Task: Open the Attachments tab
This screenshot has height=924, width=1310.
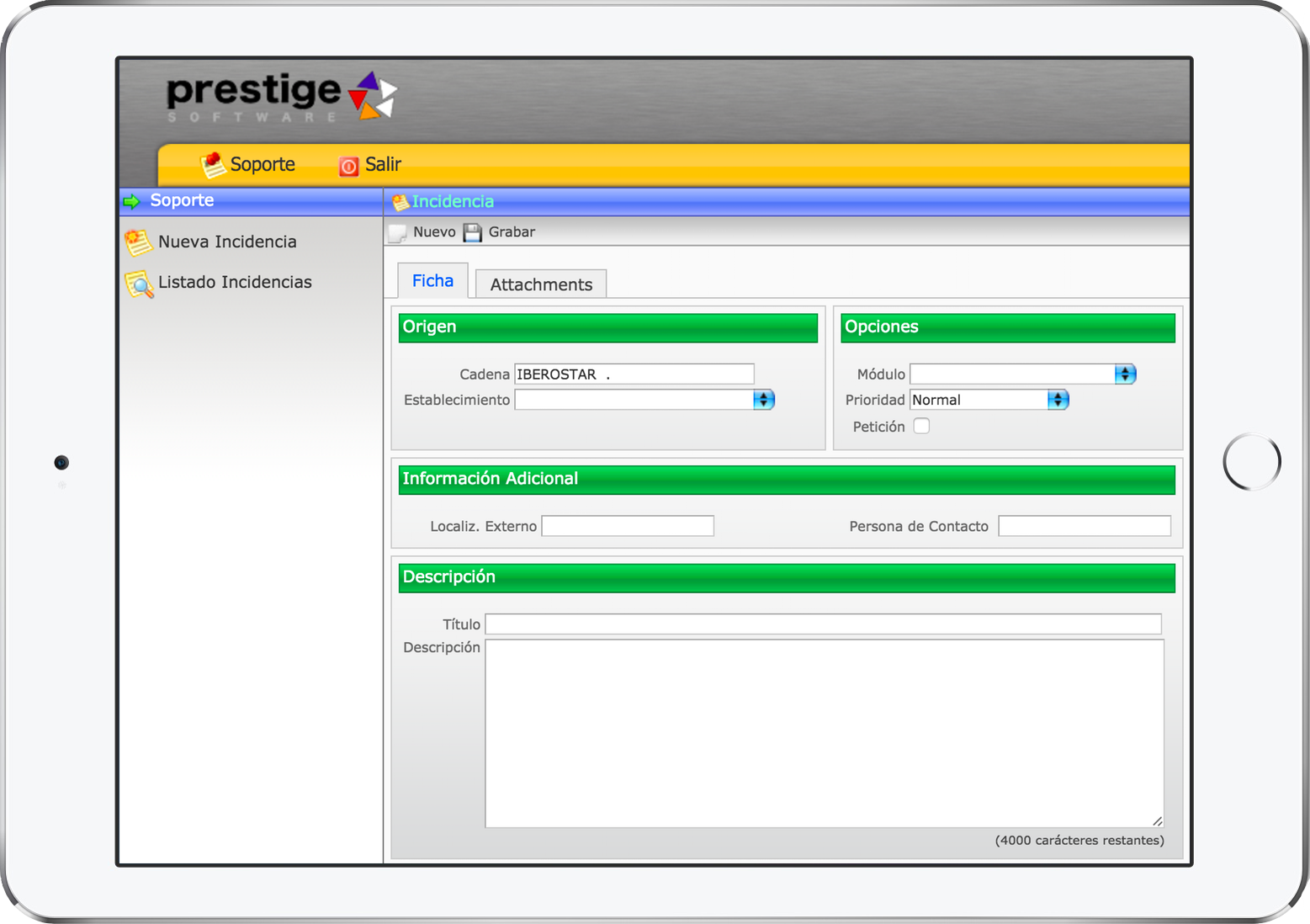Action: [541, 284]
